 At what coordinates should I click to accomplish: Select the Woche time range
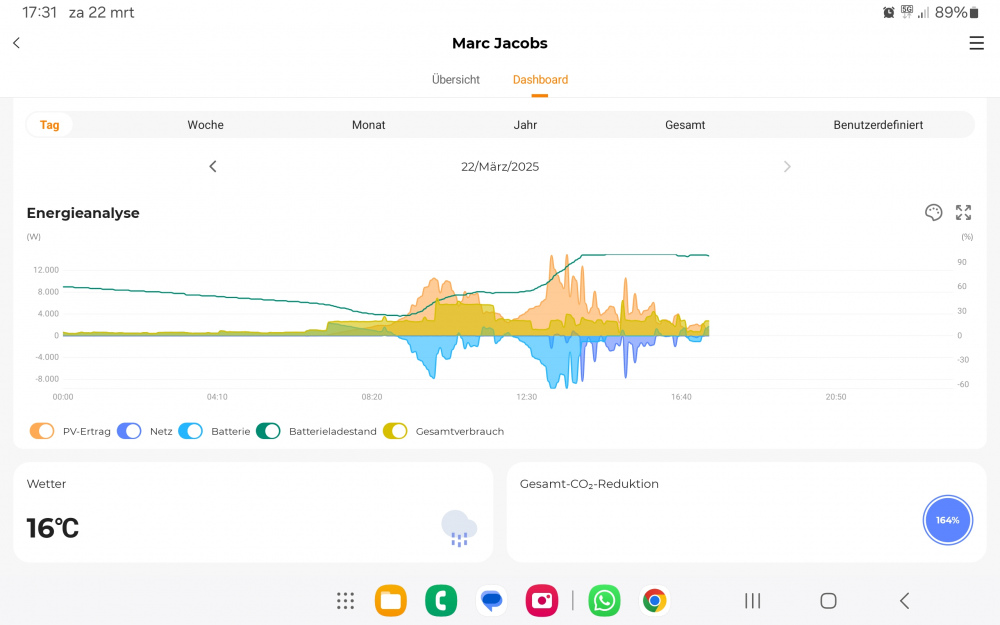[205, 125]
